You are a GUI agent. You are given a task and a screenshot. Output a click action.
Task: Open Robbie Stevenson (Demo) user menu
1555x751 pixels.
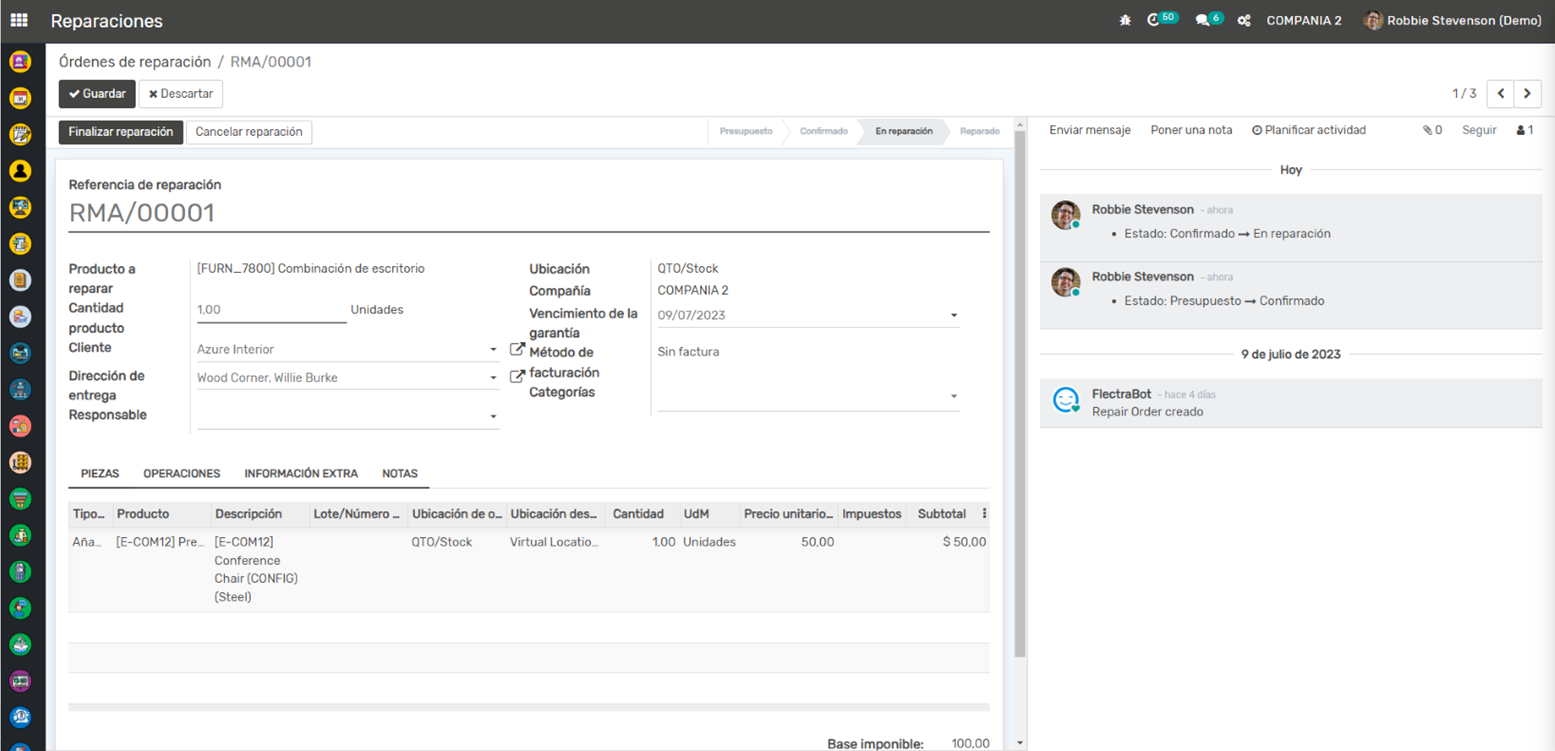coord(1453,20)
